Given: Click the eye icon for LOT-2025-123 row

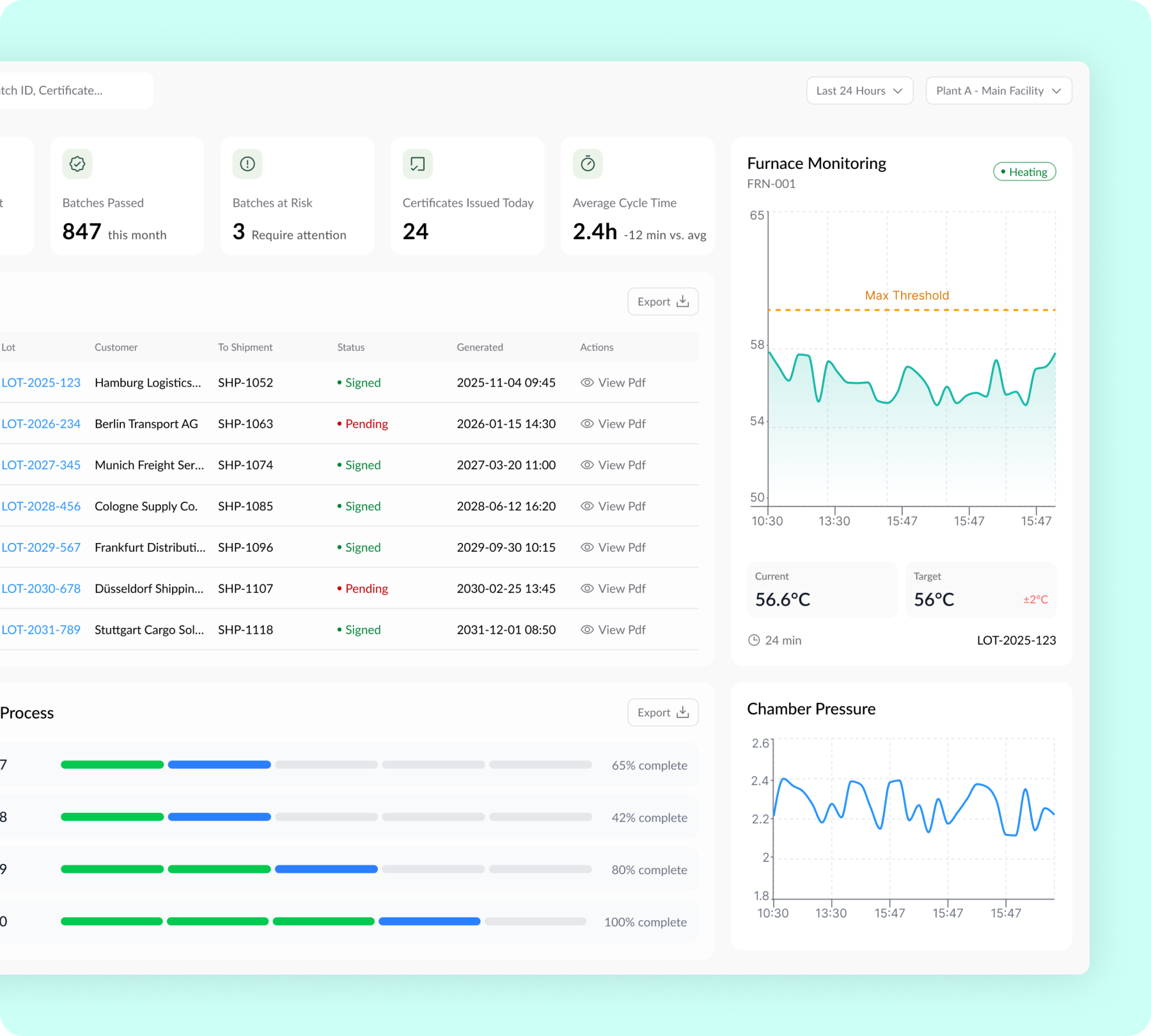Looking at the screenshot, I should [x=587, y=382].
